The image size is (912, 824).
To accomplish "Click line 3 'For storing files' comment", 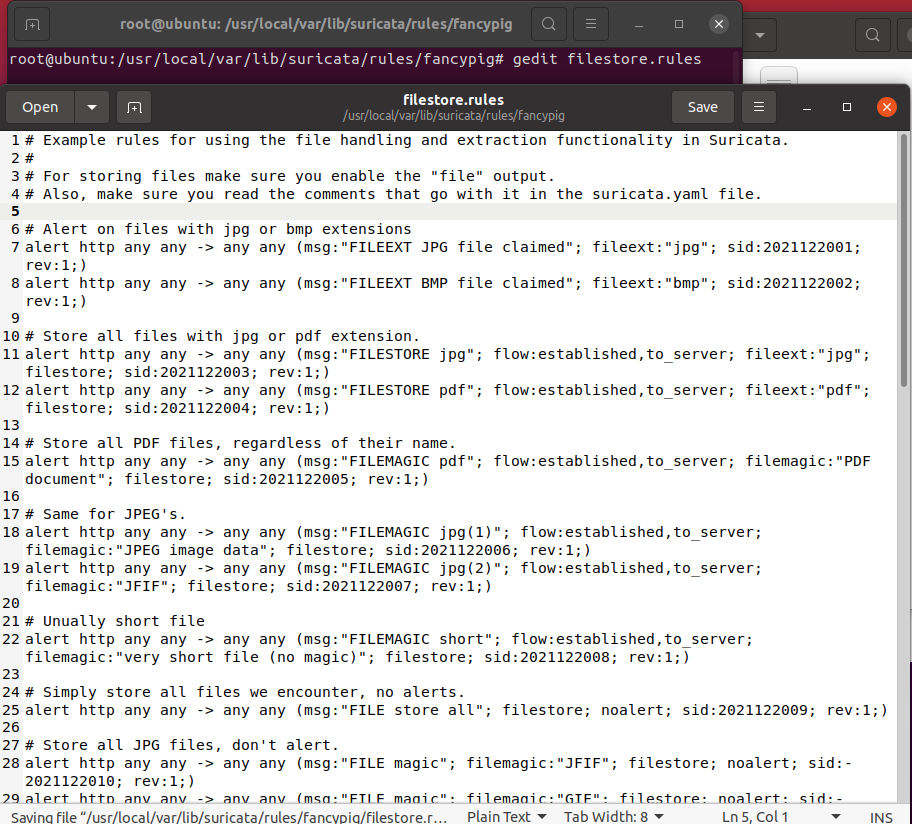I will (290, 176).
